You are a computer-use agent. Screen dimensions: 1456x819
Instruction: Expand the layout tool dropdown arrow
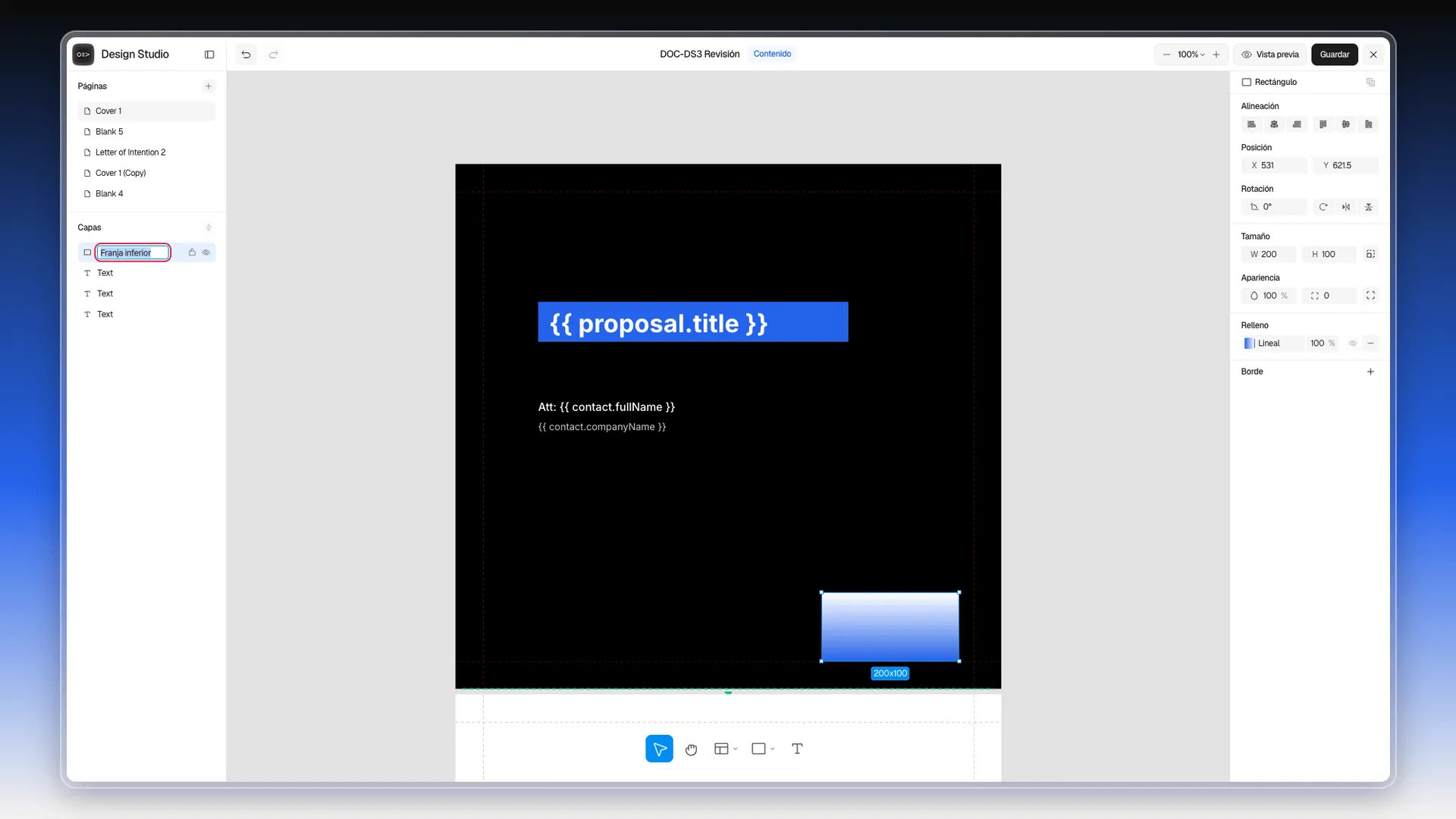pyautogui.click(x=736, y=749)
